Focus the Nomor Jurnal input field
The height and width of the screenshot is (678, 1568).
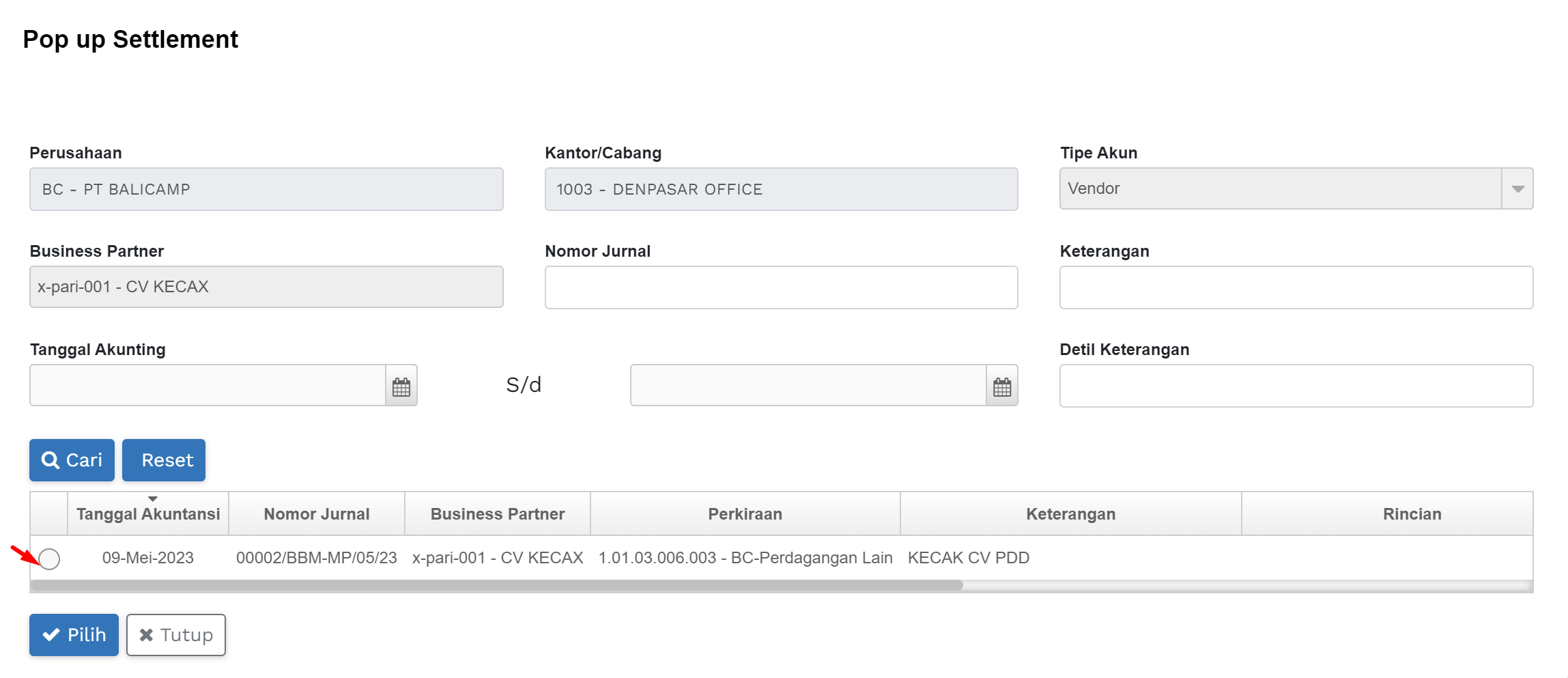781,287
